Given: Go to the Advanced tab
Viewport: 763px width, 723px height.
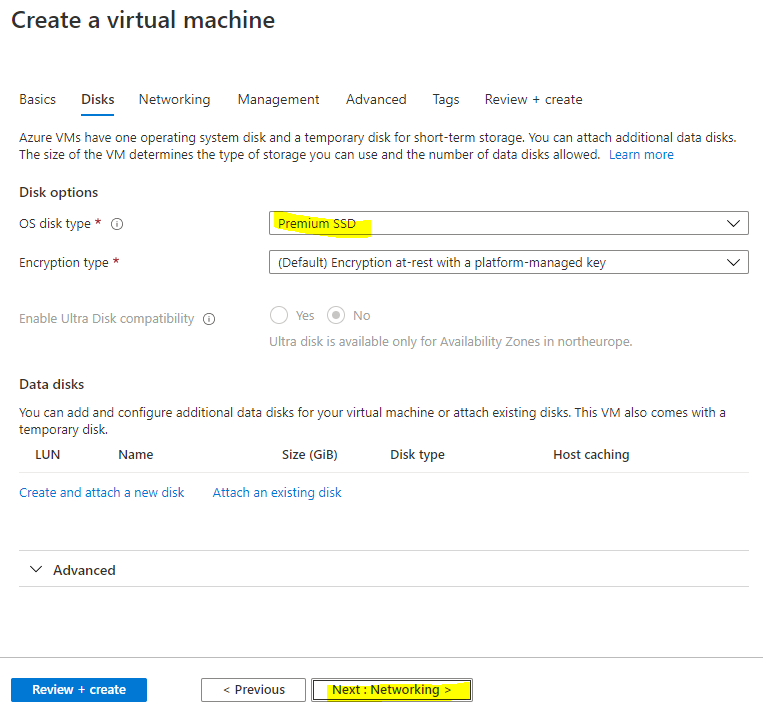Looking at the screenshot, I should [x=376, y=99].
